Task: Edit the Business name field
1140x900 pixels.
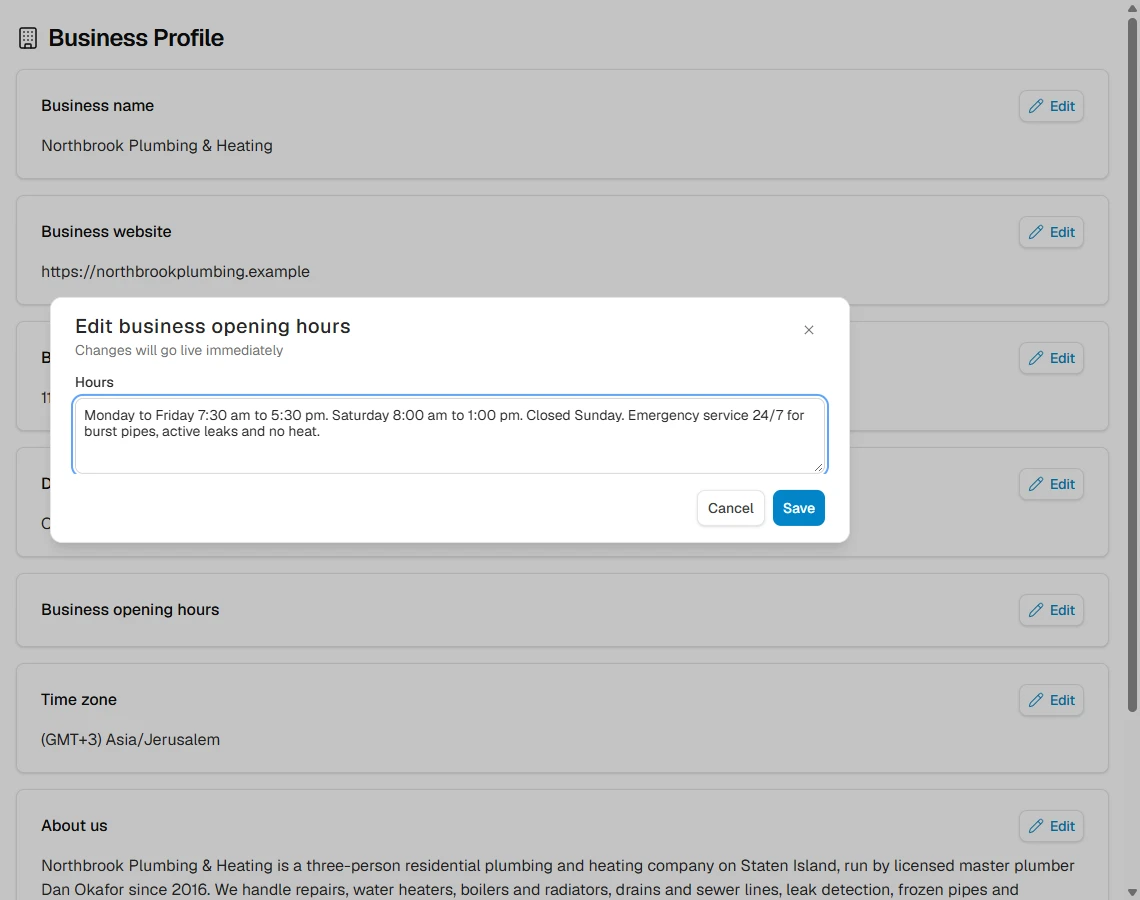Action: (1051, 106)
